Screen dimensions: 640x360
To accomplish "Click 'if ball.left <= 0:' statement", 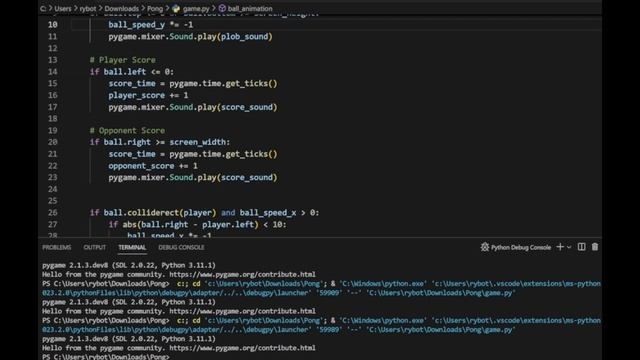I will 132,72.
